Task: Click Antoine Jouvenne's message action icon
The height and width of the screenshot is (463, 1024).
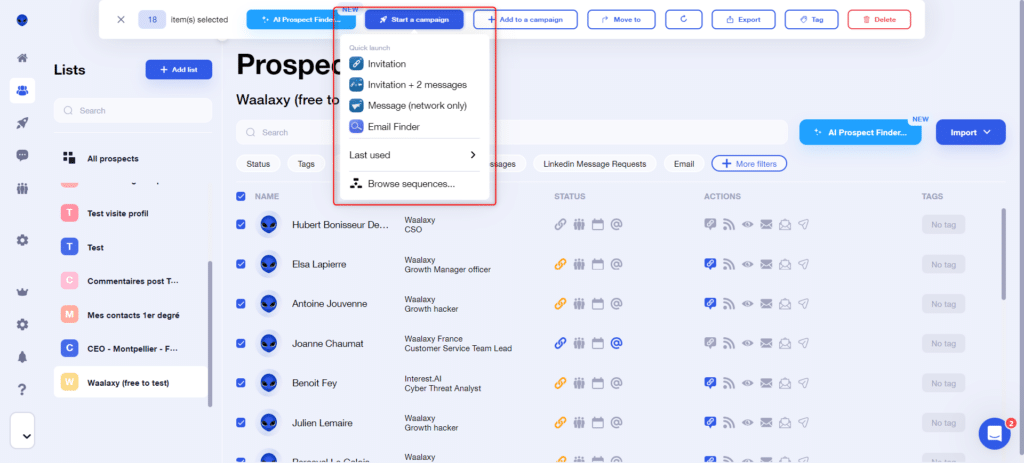Action: tap(711, 304)
